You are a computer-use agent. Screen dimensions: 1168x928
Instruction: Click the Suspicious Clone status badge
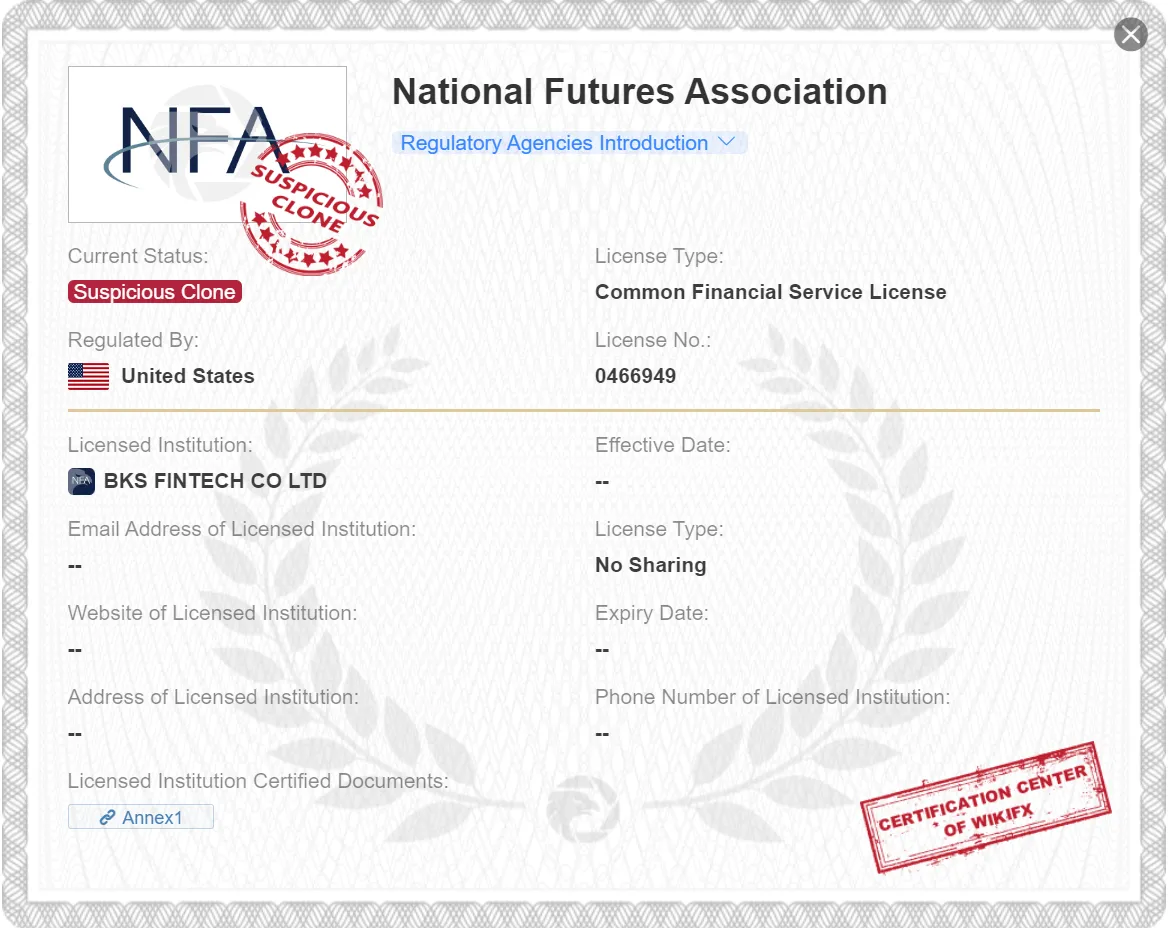click(155, 292)
